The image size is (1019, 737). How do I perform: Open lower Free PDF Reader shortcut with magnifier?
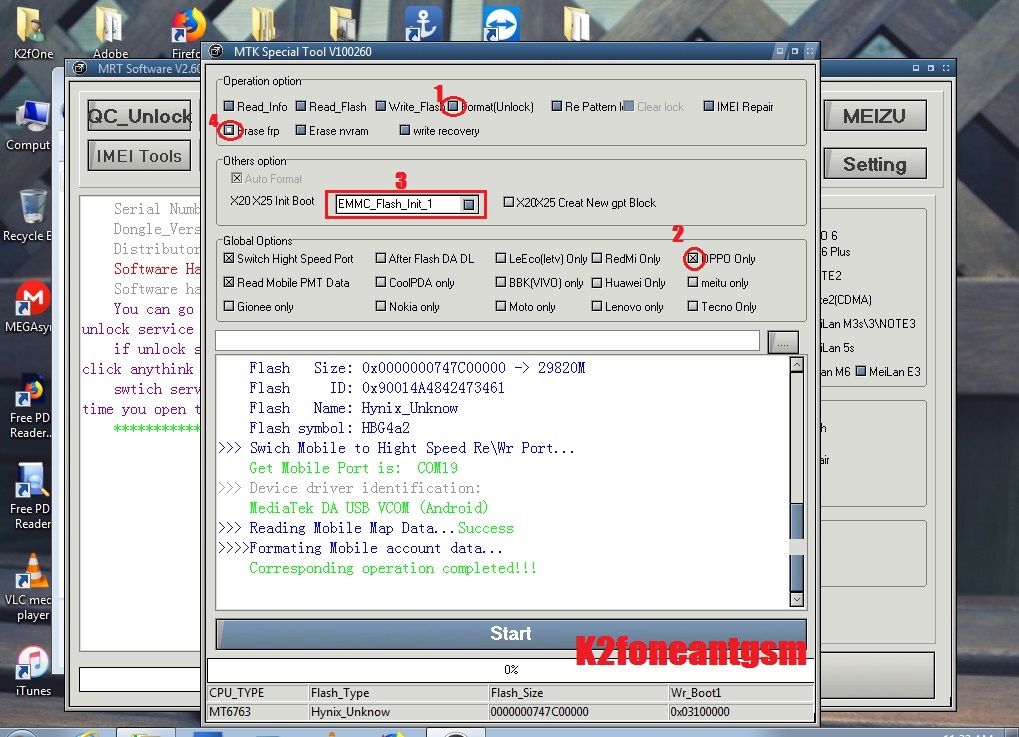coord(30,495)
